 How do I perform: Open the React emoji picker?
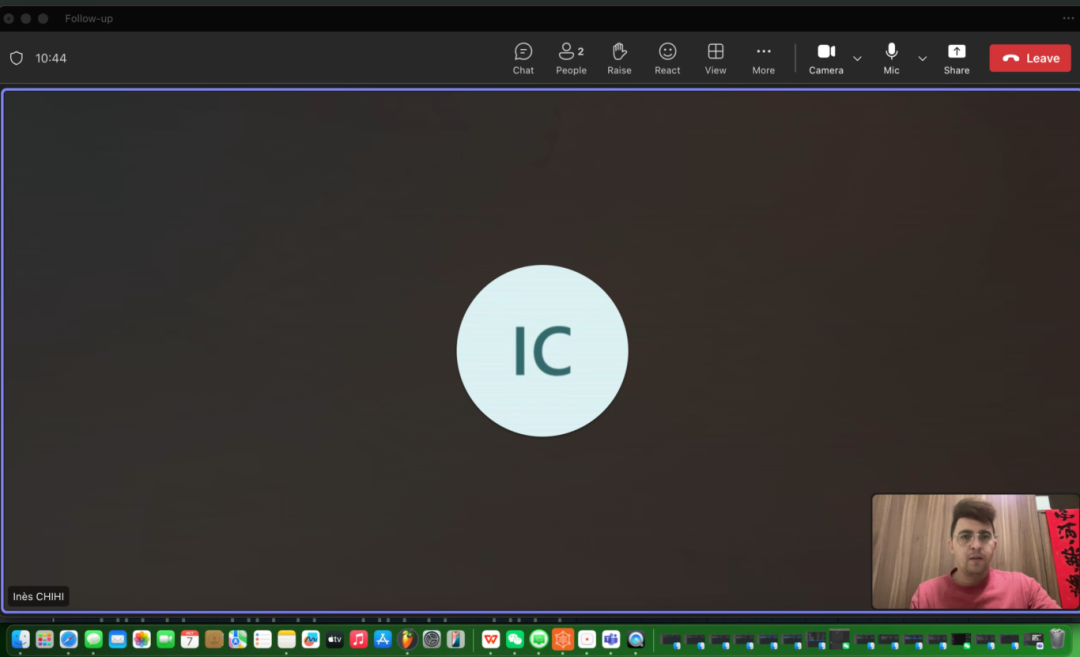667,58
